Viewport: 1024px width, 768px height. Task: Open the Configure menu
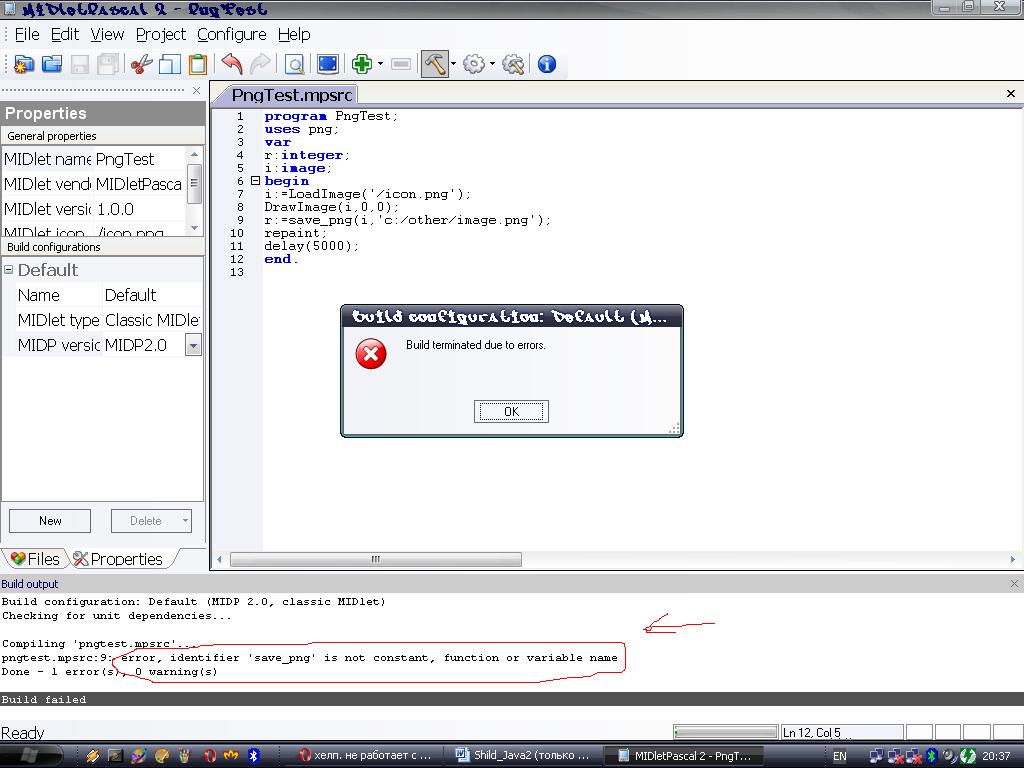[x=231, y=34]
